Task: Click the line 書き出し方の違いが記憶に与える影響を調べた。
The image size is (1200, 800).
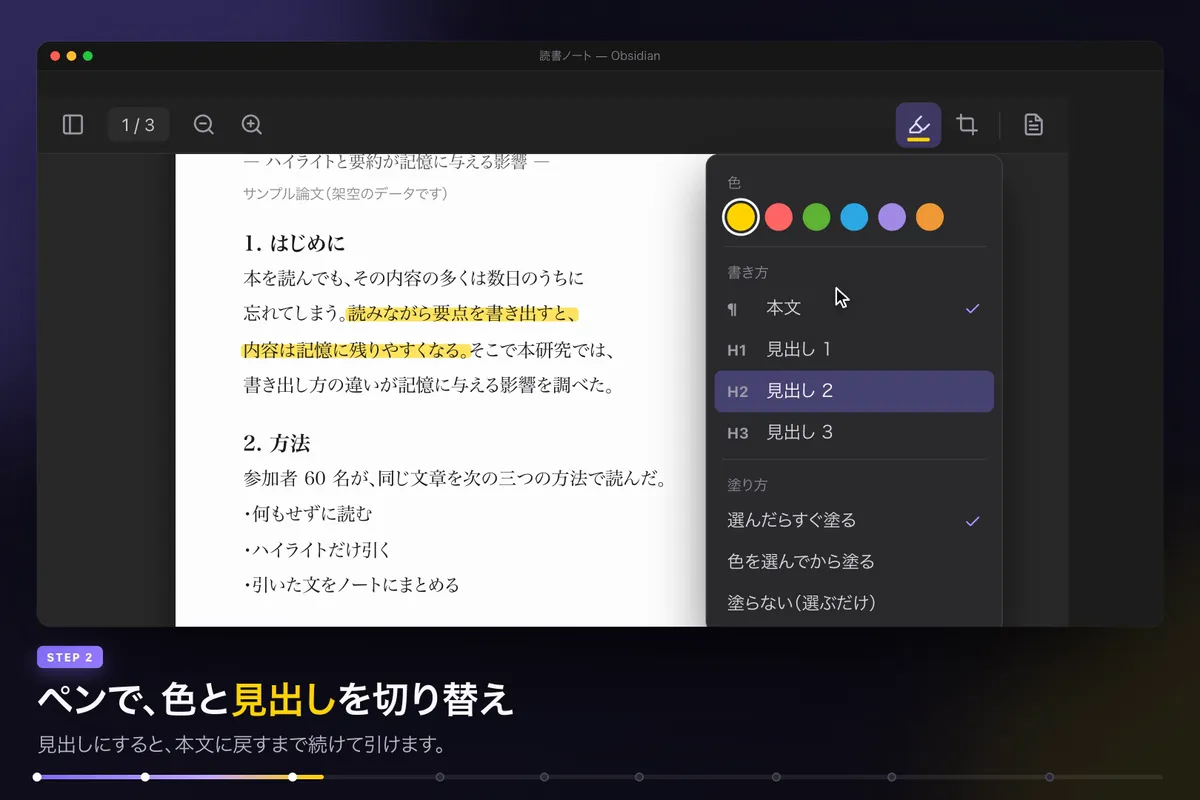Action: 428,385
